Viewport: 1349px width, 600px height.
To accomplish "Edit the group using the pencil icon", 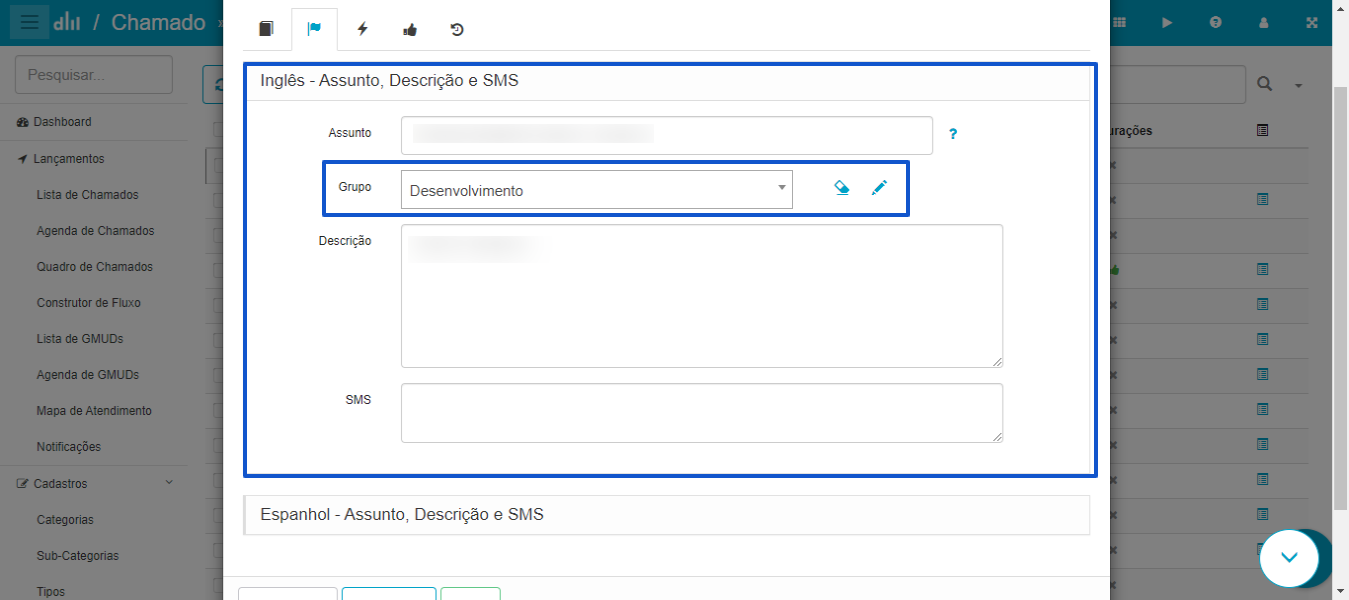I will 879,188.
